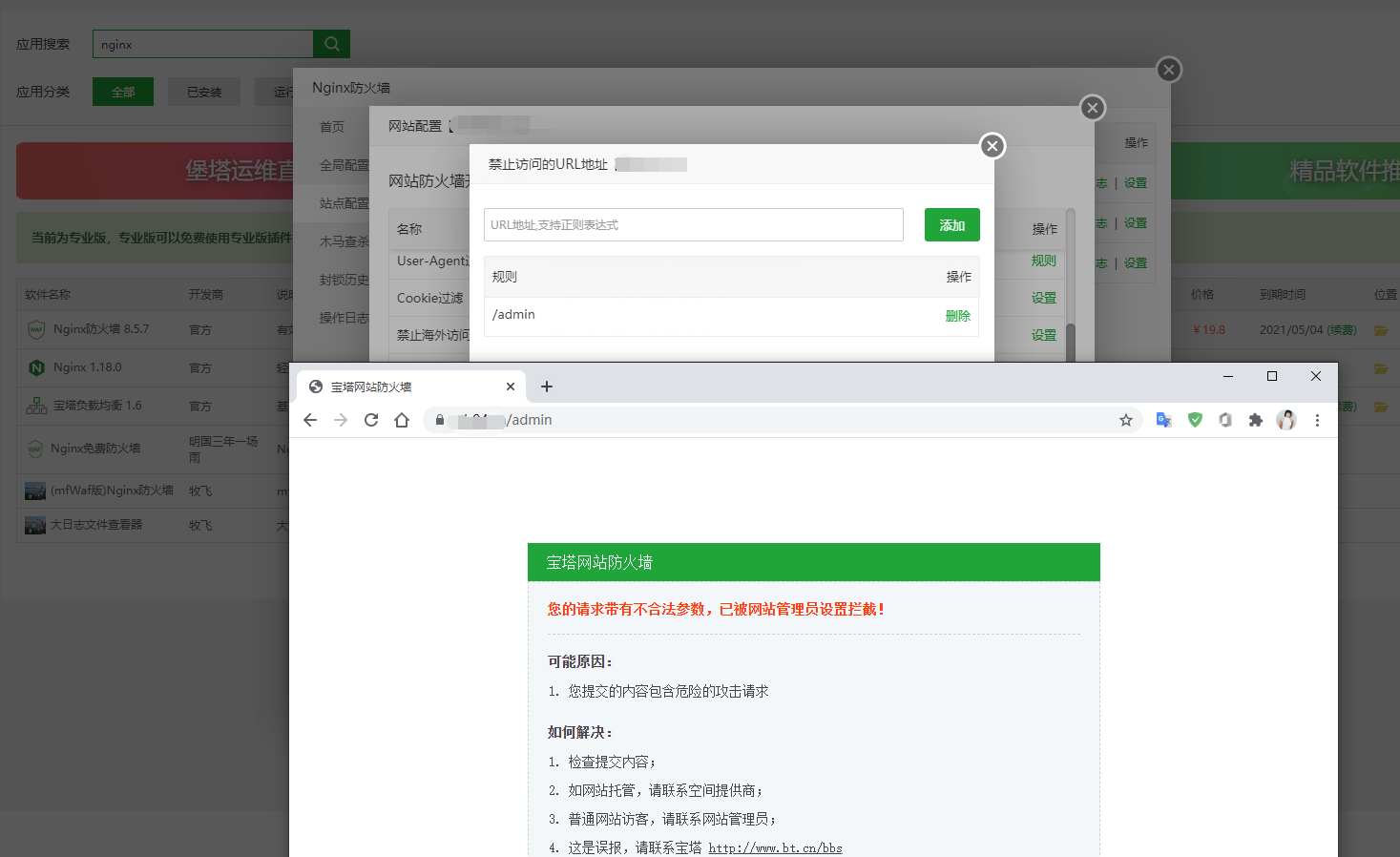Open the http://www.bt.cn/bbs link
Screen dimensions: 1400x857
point(775,847)
